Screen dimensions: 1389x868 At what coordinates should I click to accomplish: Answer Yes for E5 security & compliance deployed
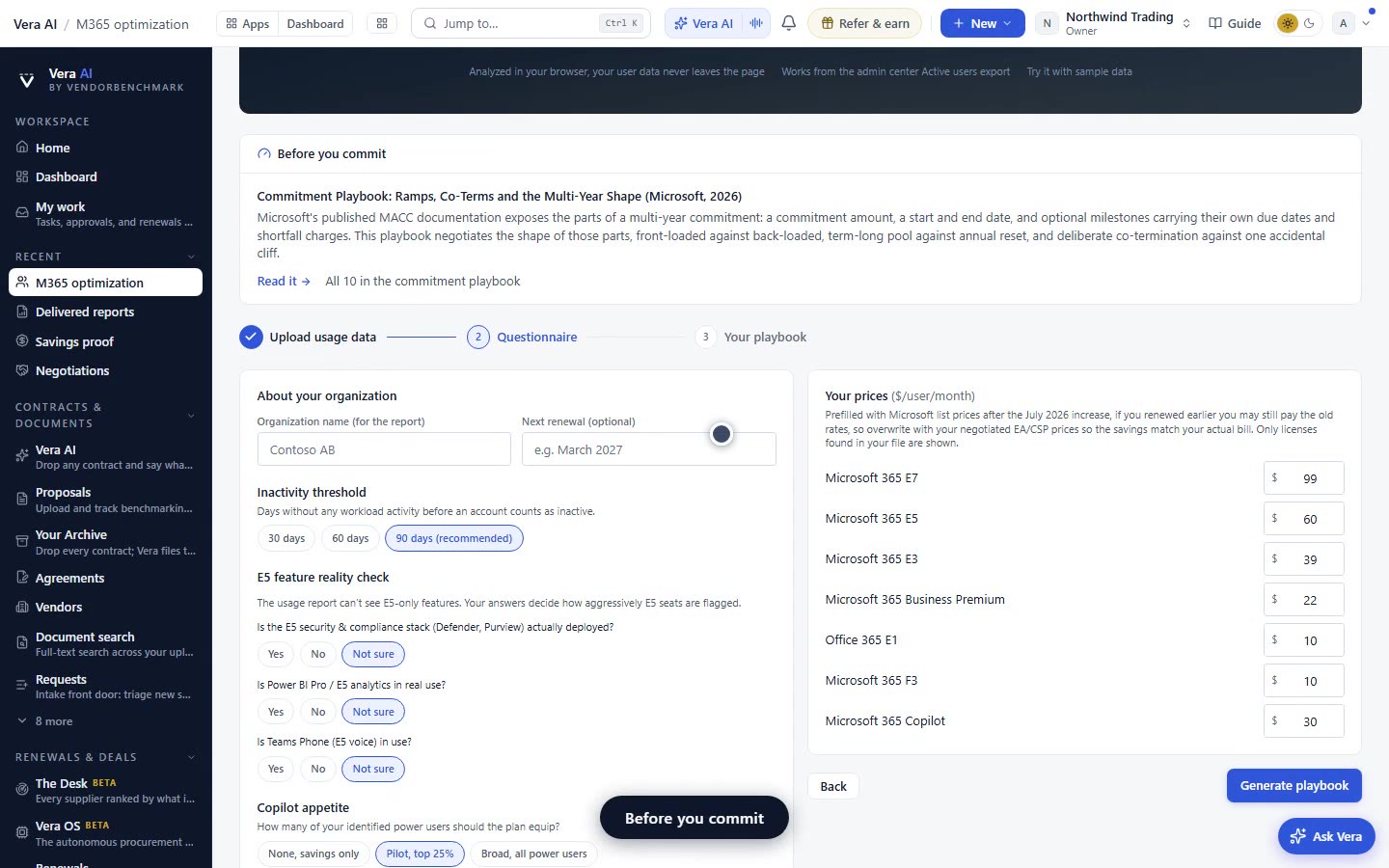tap(276, 654)
